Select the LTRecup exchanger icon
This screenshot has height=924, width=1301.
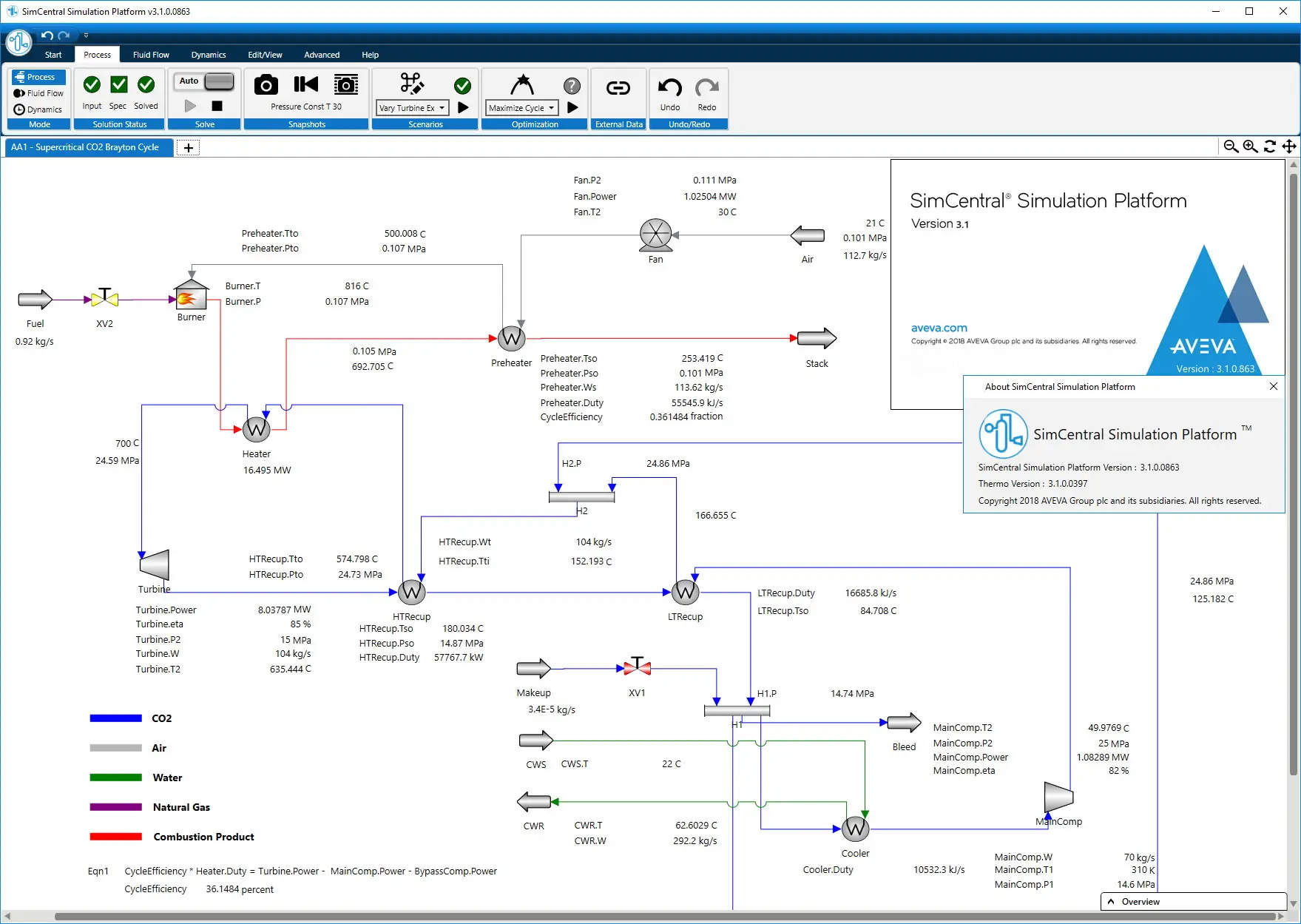click(x=685, y=592)
